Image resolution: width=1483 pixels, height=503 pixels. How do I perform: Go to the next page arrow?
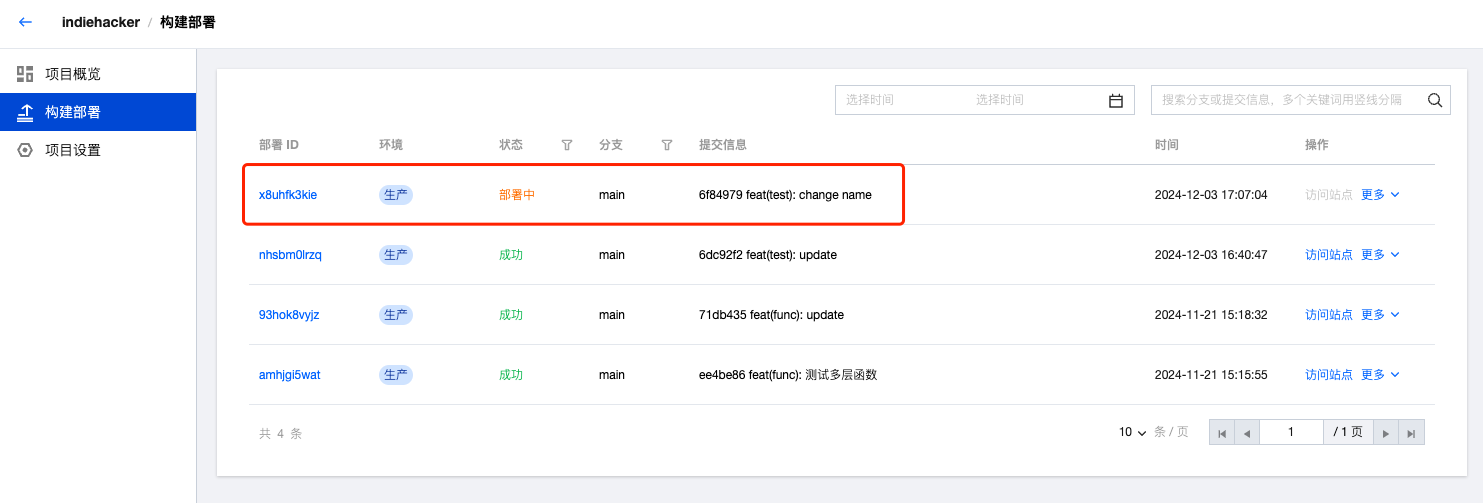(1386, 433)
